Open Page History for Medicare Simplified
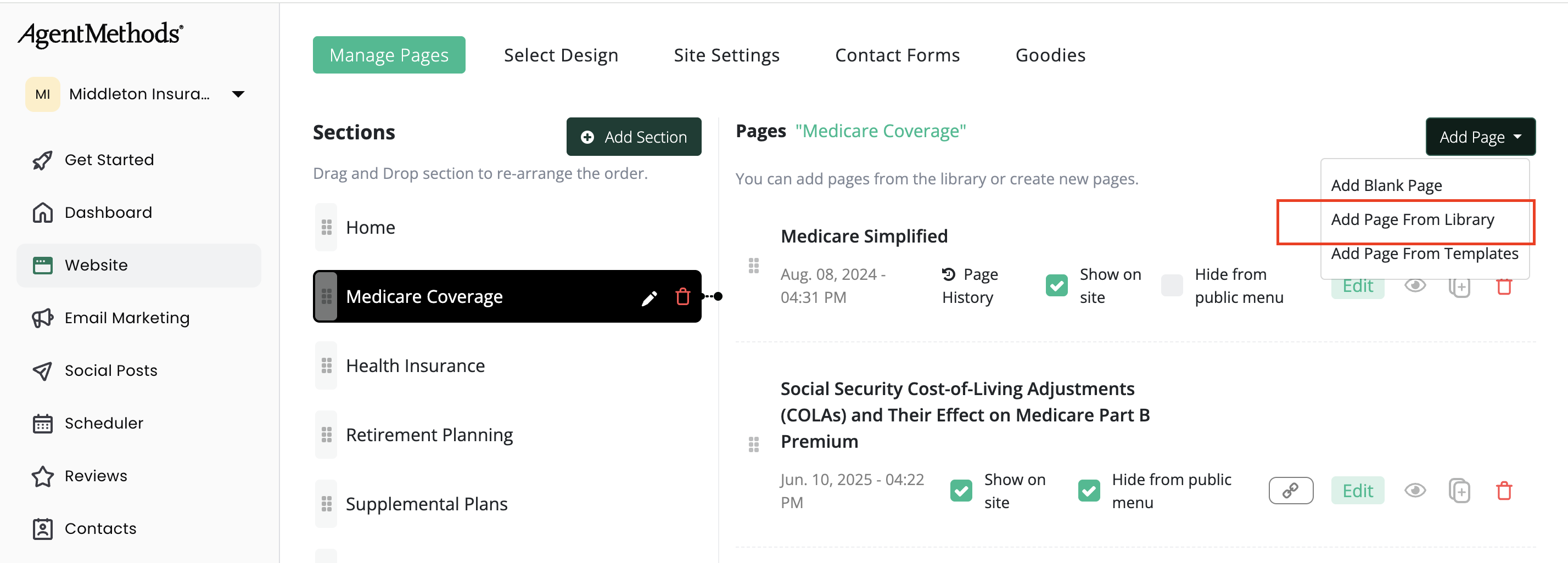Screen dimensions: 1568x563 [970, 285]
